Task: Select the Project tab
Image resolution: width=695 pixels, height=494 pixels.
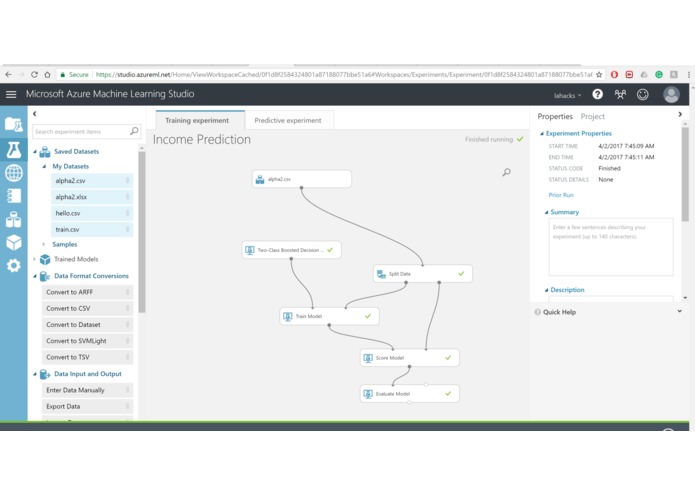Action: pyautogui.click(x=593, y=117)
